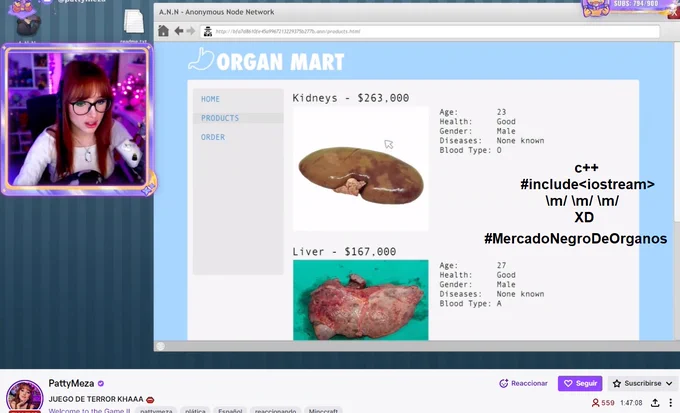Click the liver product image

[x=360, y=300]
